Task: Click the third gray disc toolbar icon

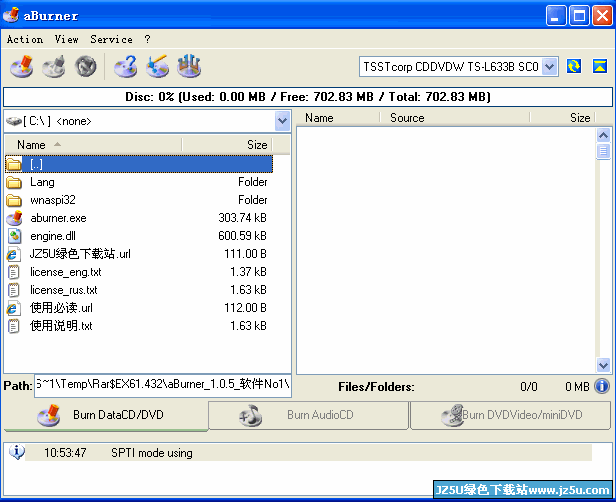Action: pyautogui.click(x=87, y=67)
